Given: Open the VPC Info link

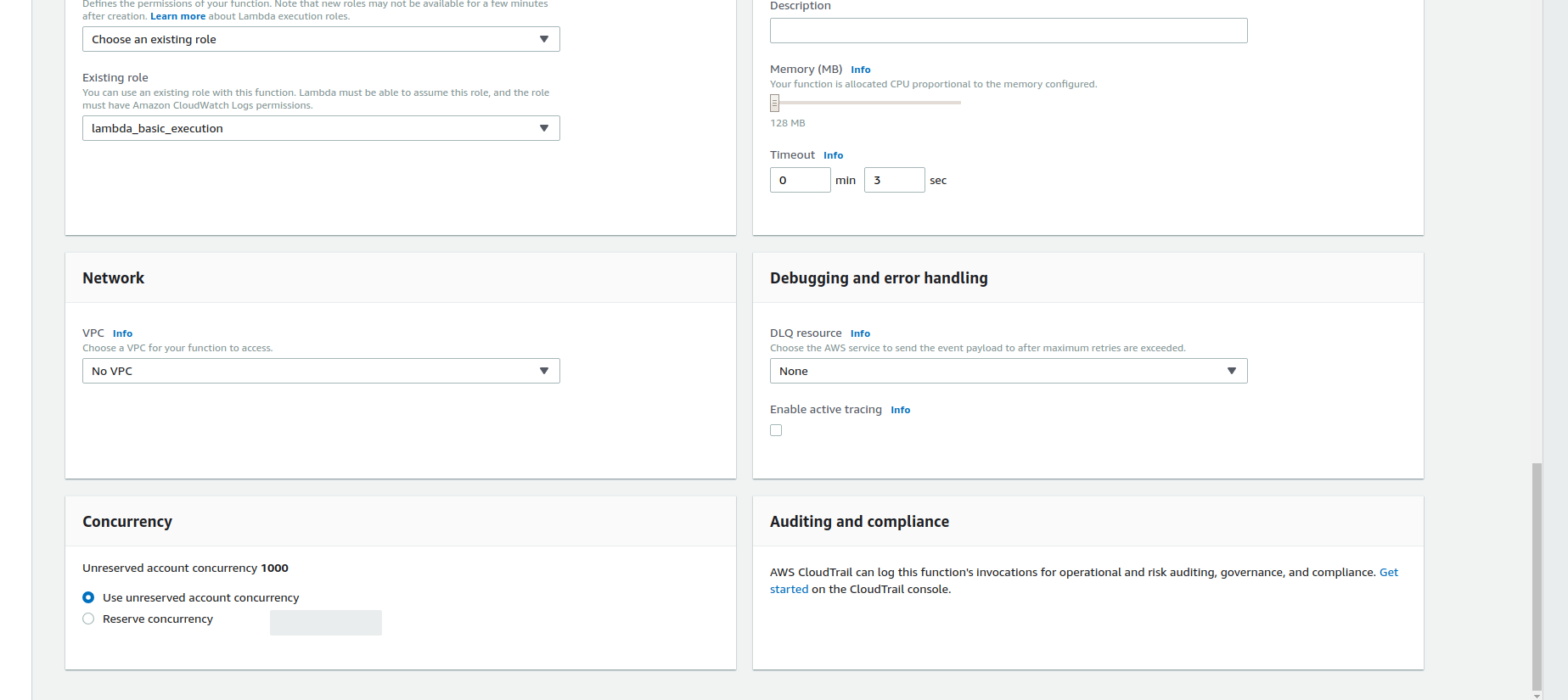Looking at the screenshot, I should [122, 333].
